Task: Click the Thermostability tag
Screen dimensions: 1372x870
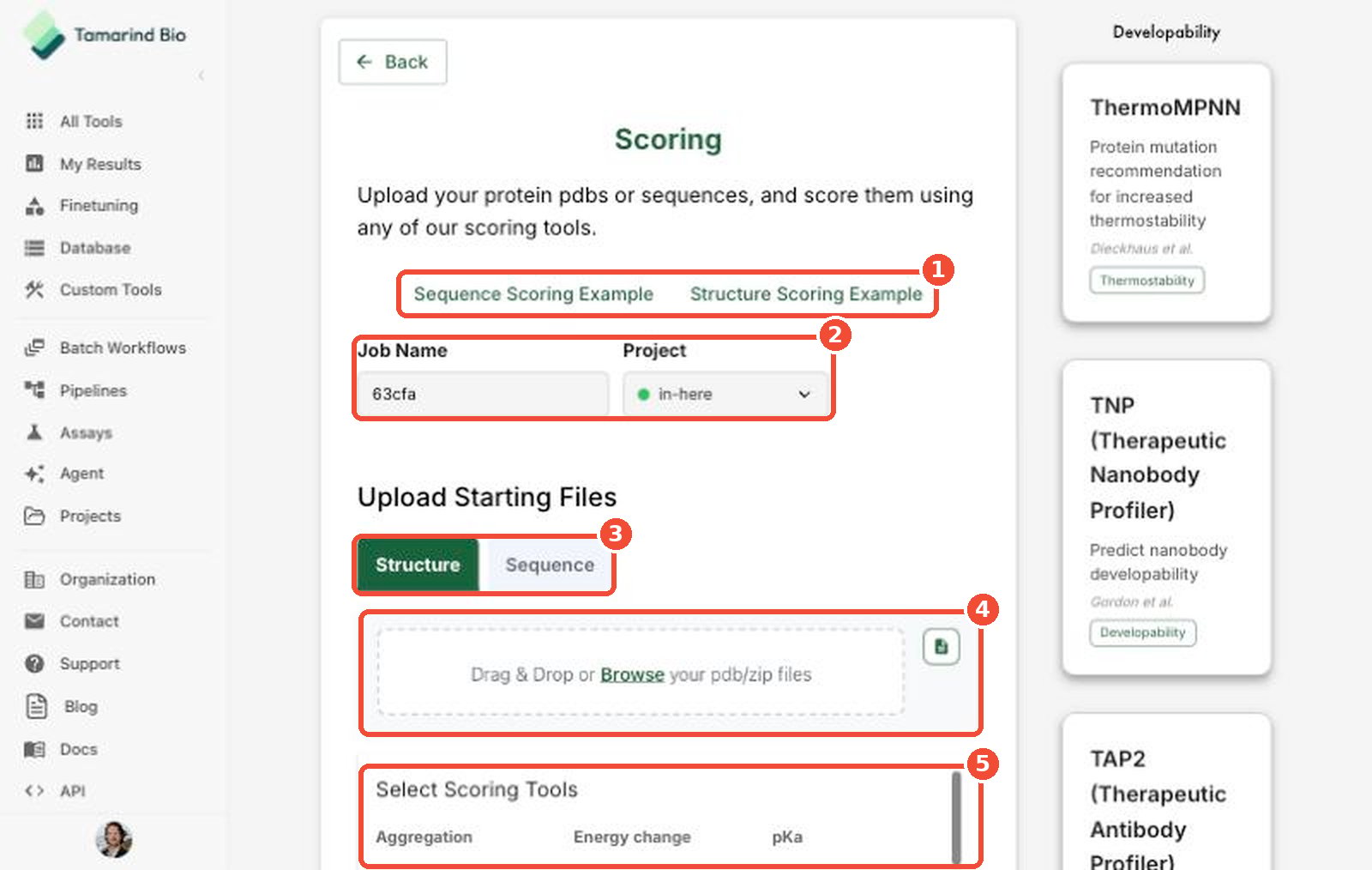Action: 1147,281
